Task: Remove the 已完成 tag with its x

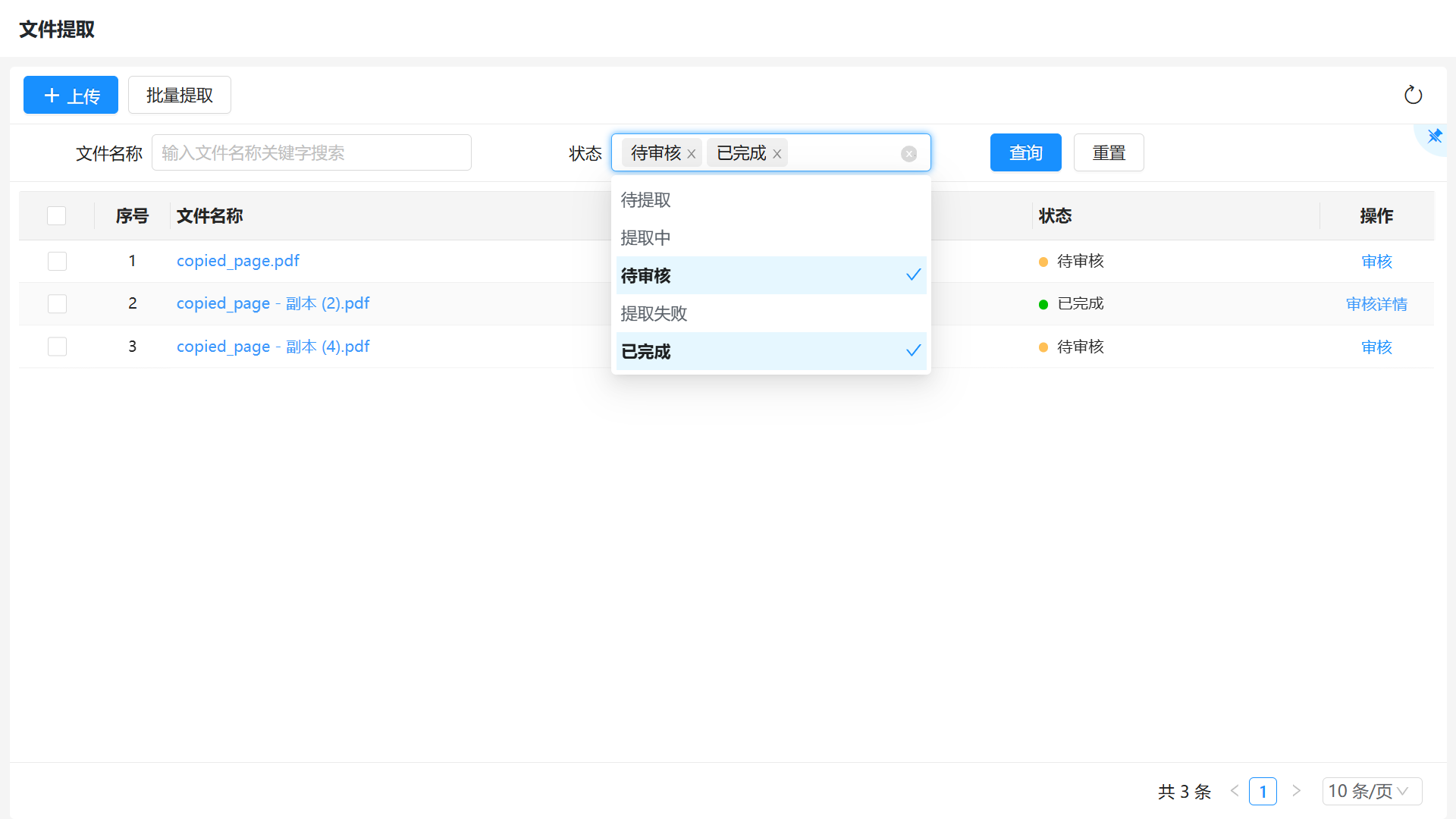Action: pos(777,154)
